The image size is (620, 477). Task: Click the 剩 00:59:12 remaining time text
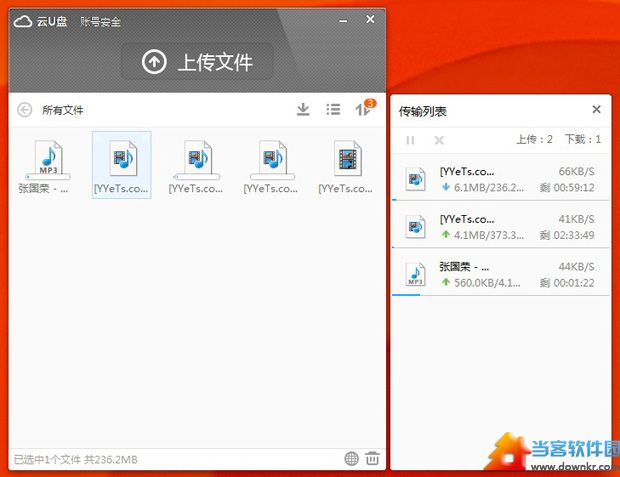point(567,187)
